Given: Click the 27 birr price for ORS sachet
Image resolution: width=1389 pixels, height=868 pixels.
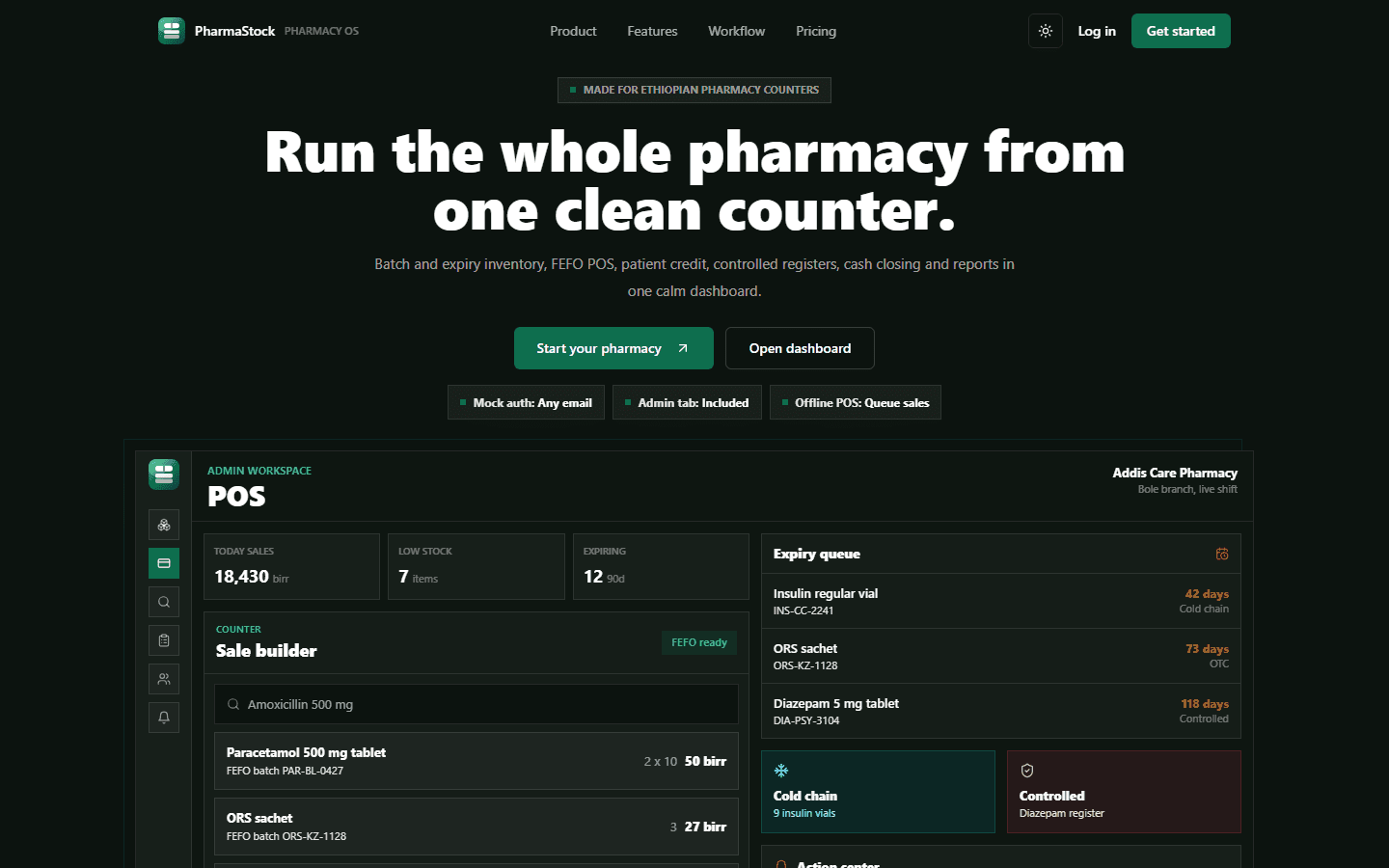Looking at the screenshot, I should 705,827.
